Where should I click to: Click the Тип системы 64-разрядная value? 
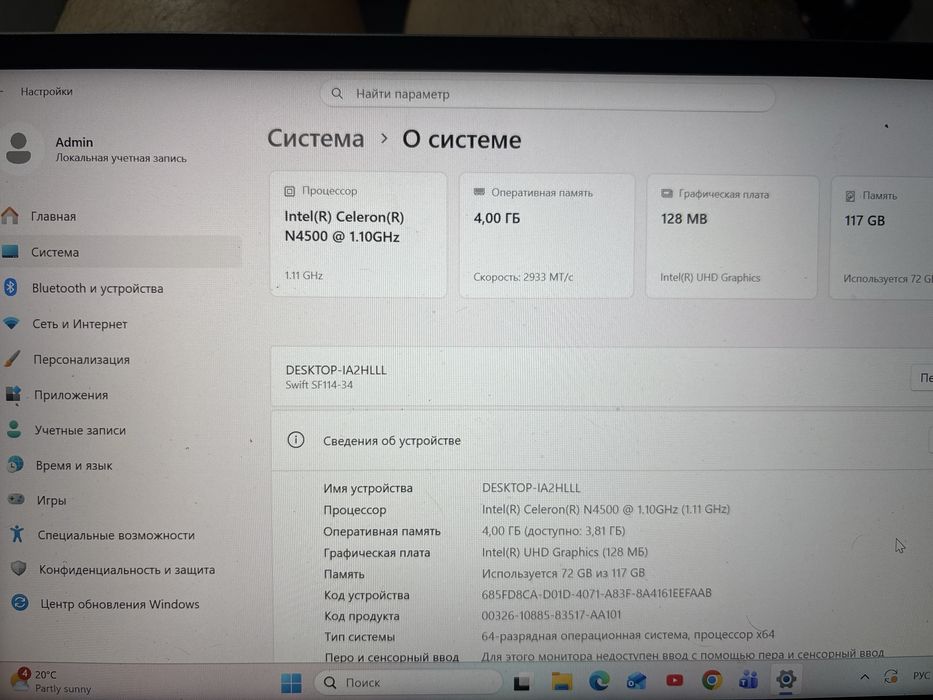click(628, 635)
